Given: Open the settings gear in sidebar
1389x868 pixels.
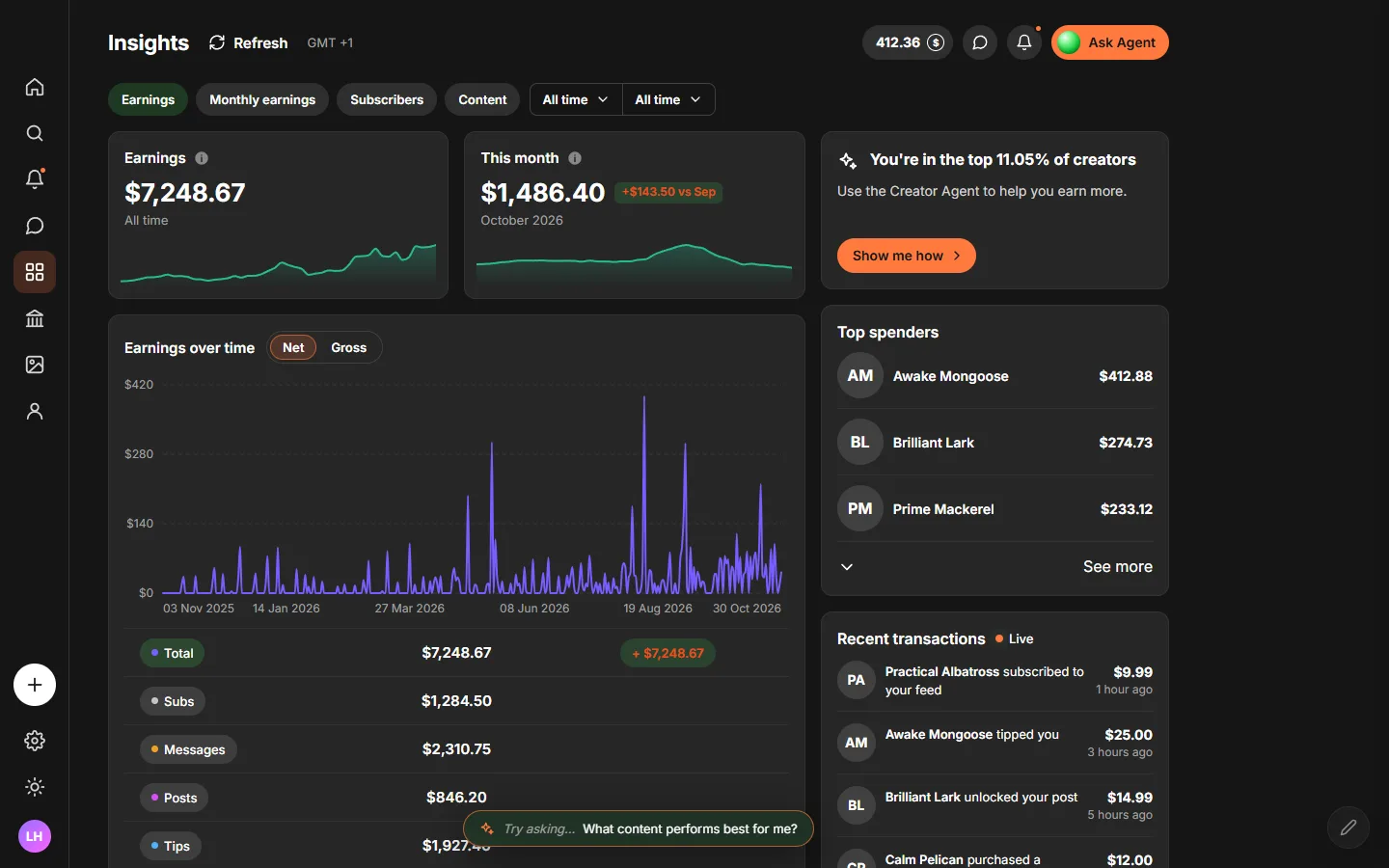Looking at the screenshot, I should coord(35,741).
